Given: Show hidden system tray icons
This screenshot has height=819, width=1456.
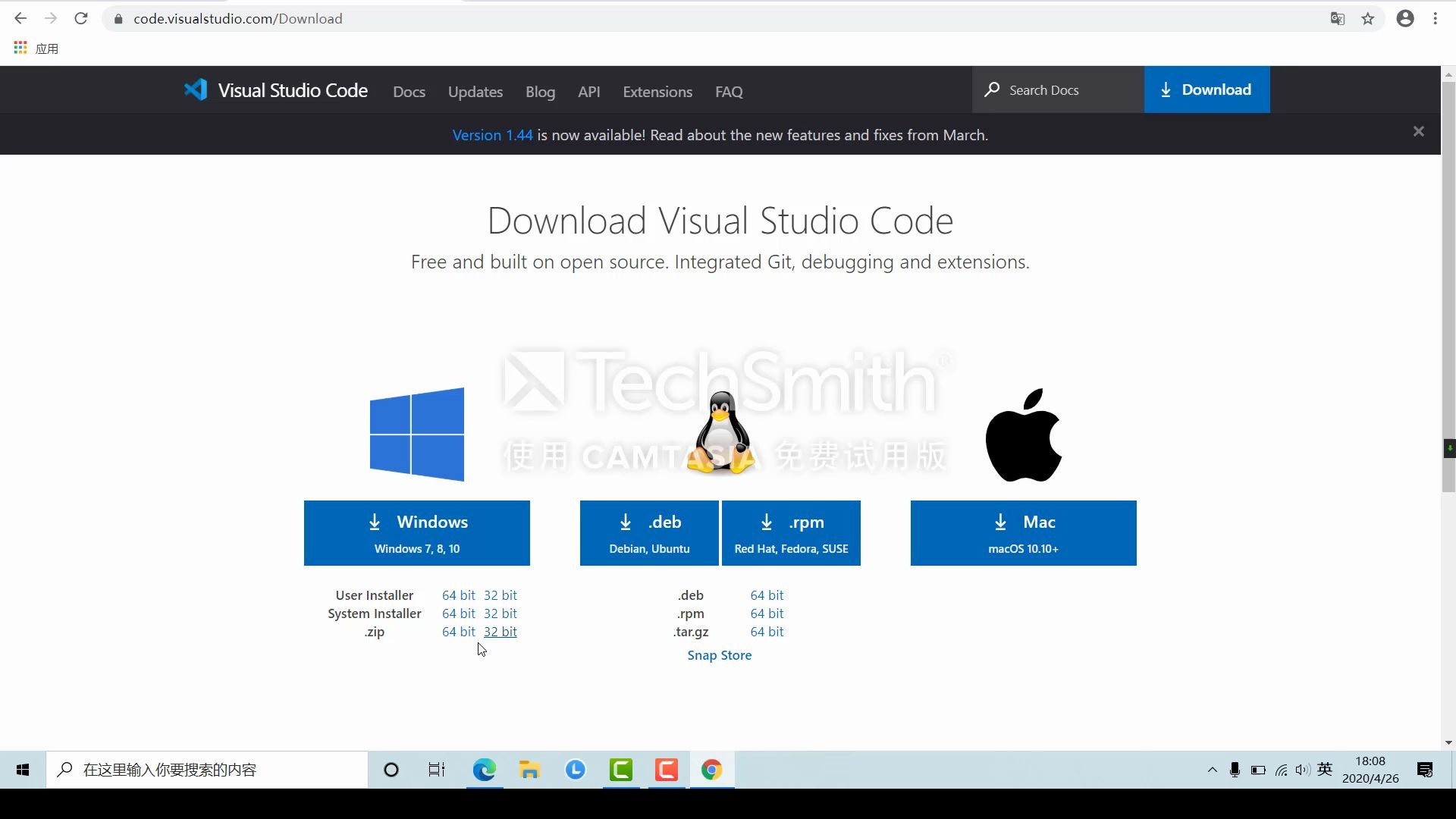Looking at the screenshot, I should tap(1212, 770).
